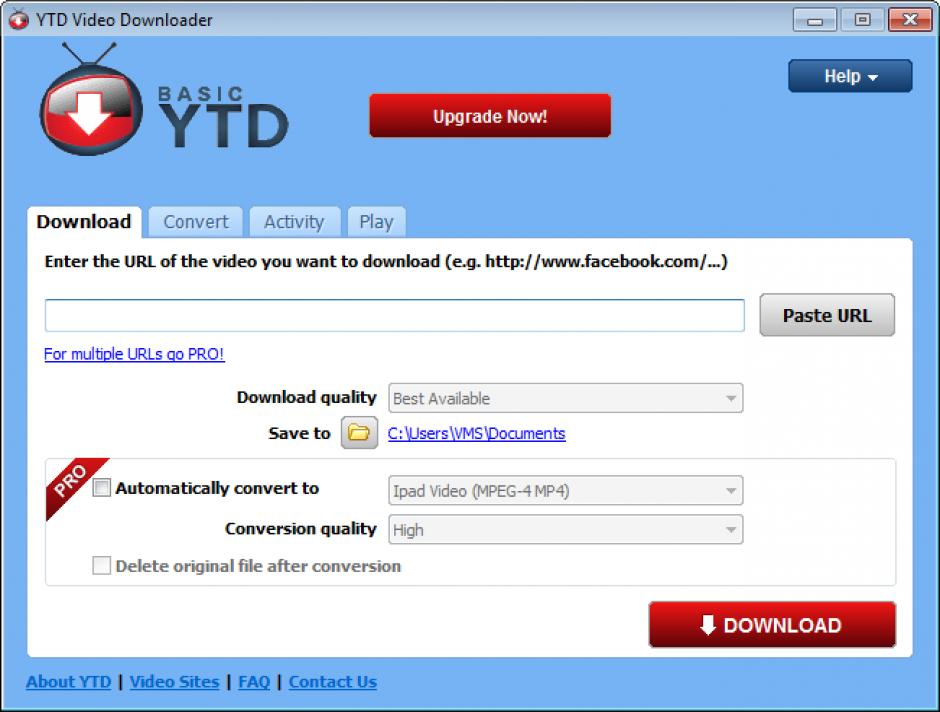Click the Save to label
This screenshot has height=712, width=940.
pos(299,433)
